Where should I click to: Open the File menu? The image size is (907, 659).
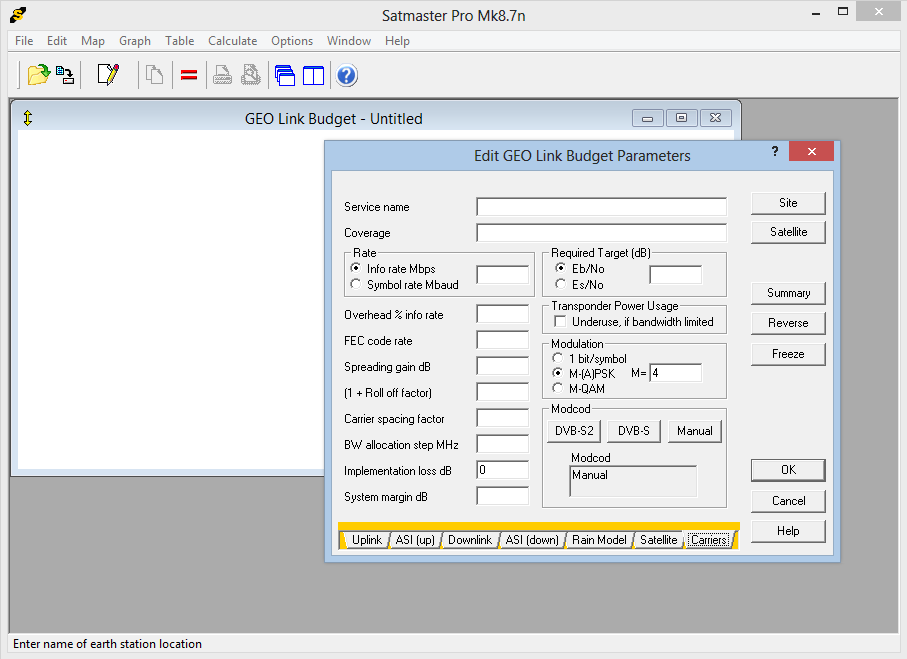pos(24,41)
